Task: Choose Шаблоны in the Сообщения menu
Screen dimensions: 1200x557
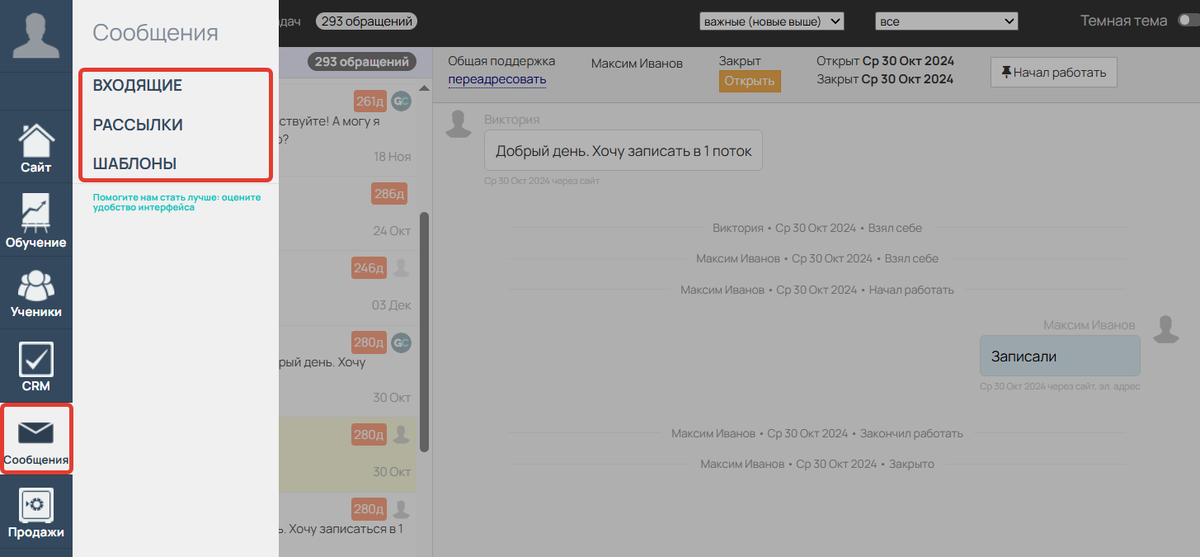Action: coord(135,163)
